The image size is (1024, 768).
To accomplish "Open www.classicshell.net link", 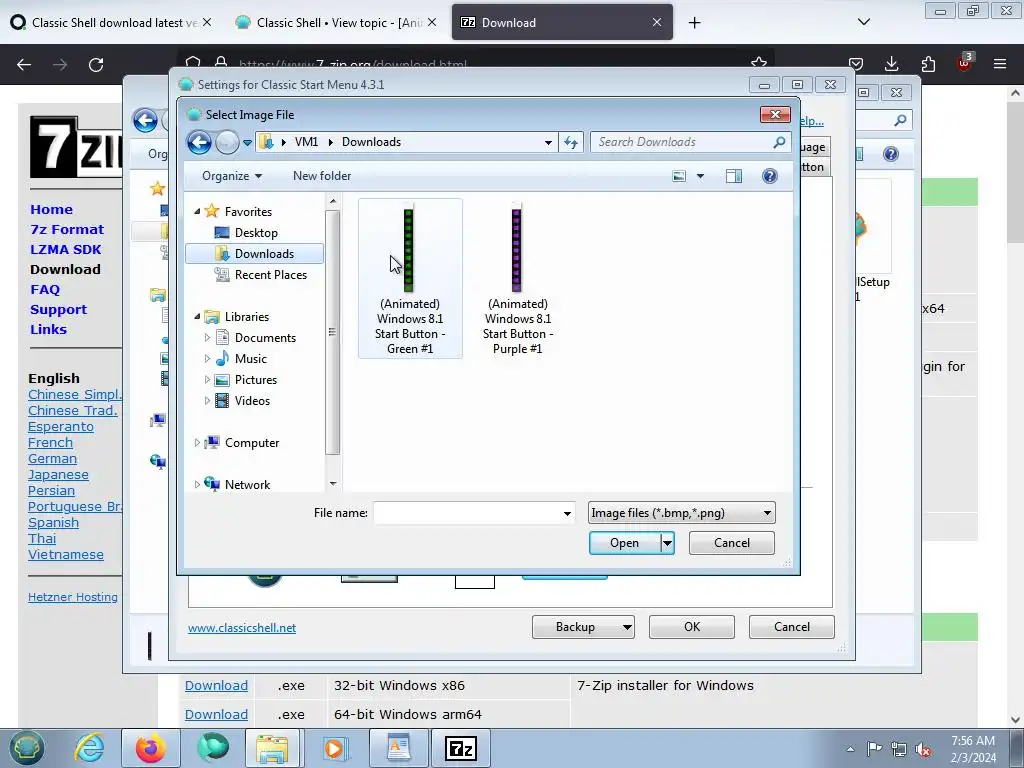I will (242, 628).
